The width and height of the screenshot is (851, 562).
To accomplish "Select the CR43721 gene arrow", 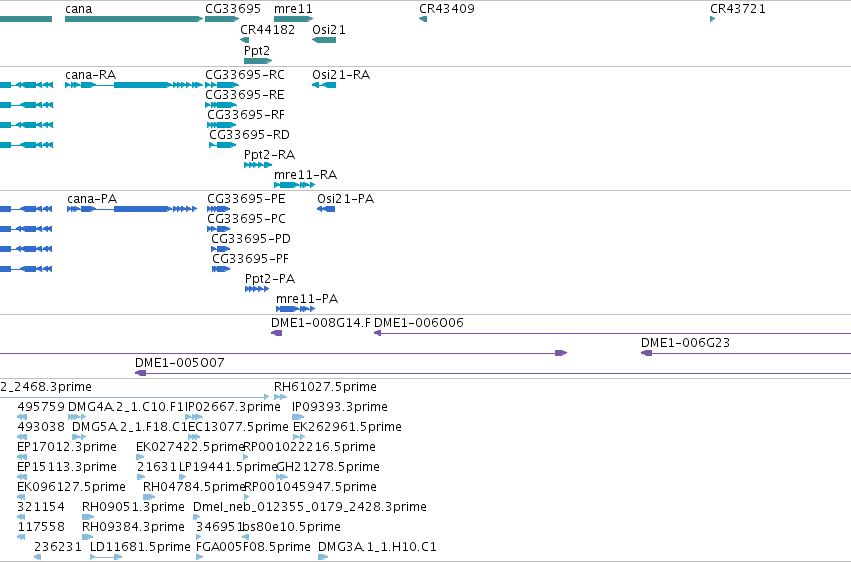I will pyautogui.click(x=713, y=19).
